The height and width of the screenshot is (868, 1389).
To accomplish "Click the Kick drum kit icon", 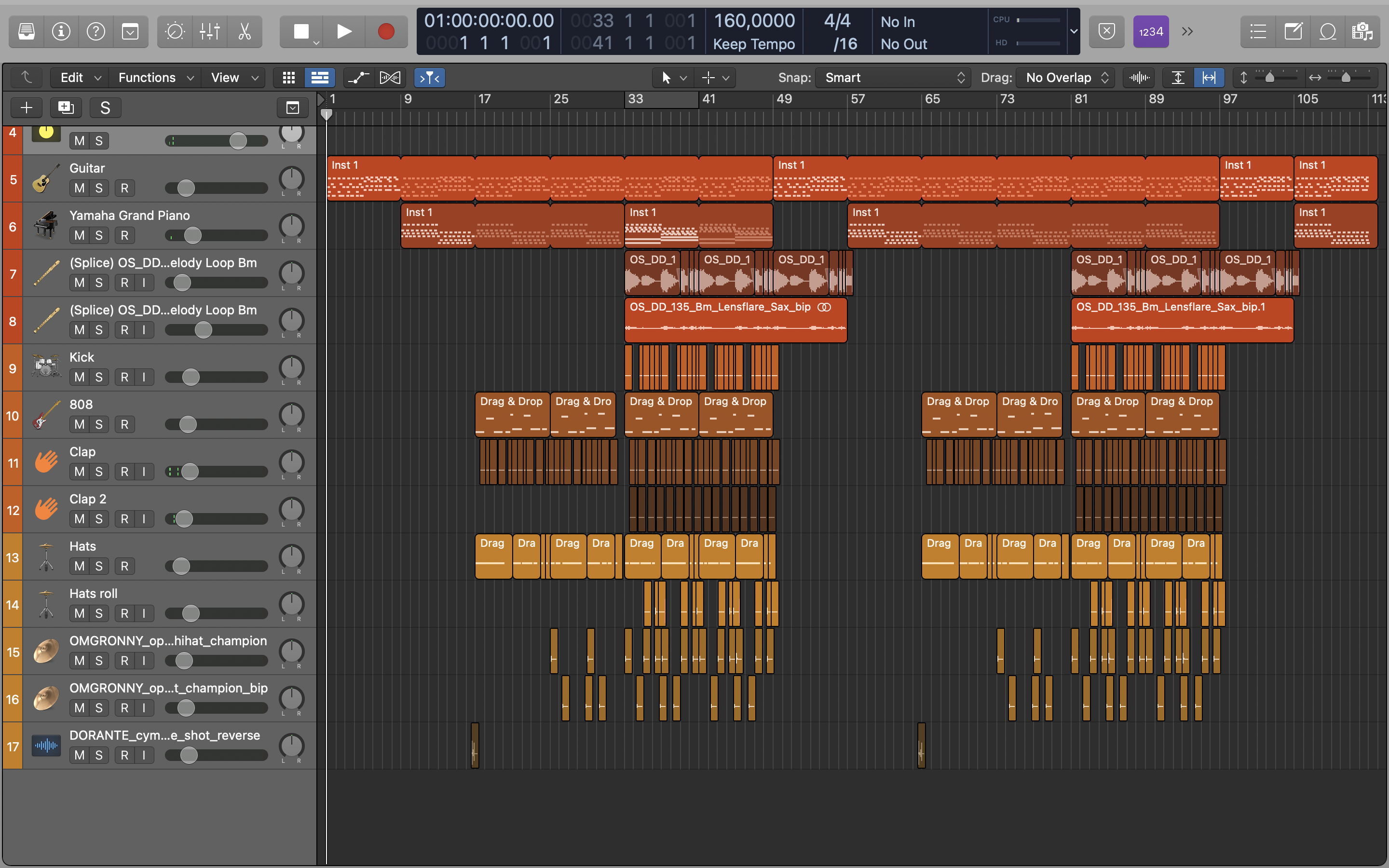I will tap(46, 367).
